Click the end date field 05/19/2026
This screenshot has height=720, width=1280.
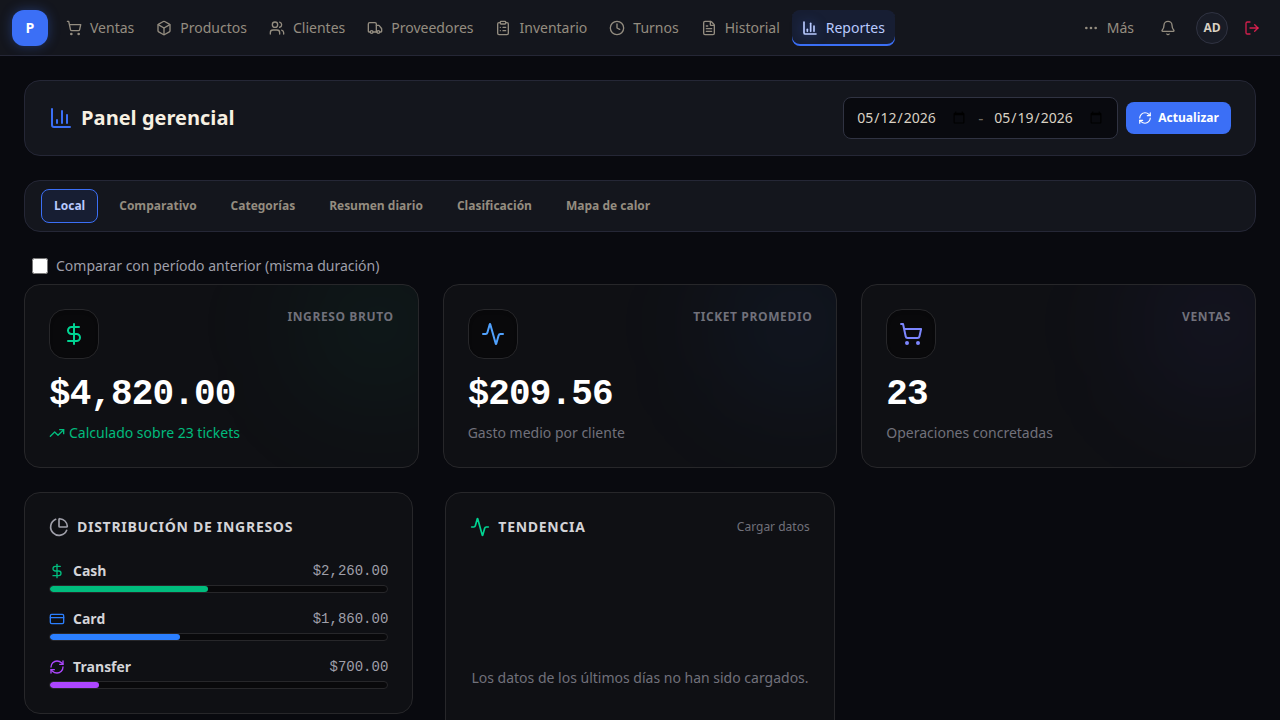click(1048, 118)
